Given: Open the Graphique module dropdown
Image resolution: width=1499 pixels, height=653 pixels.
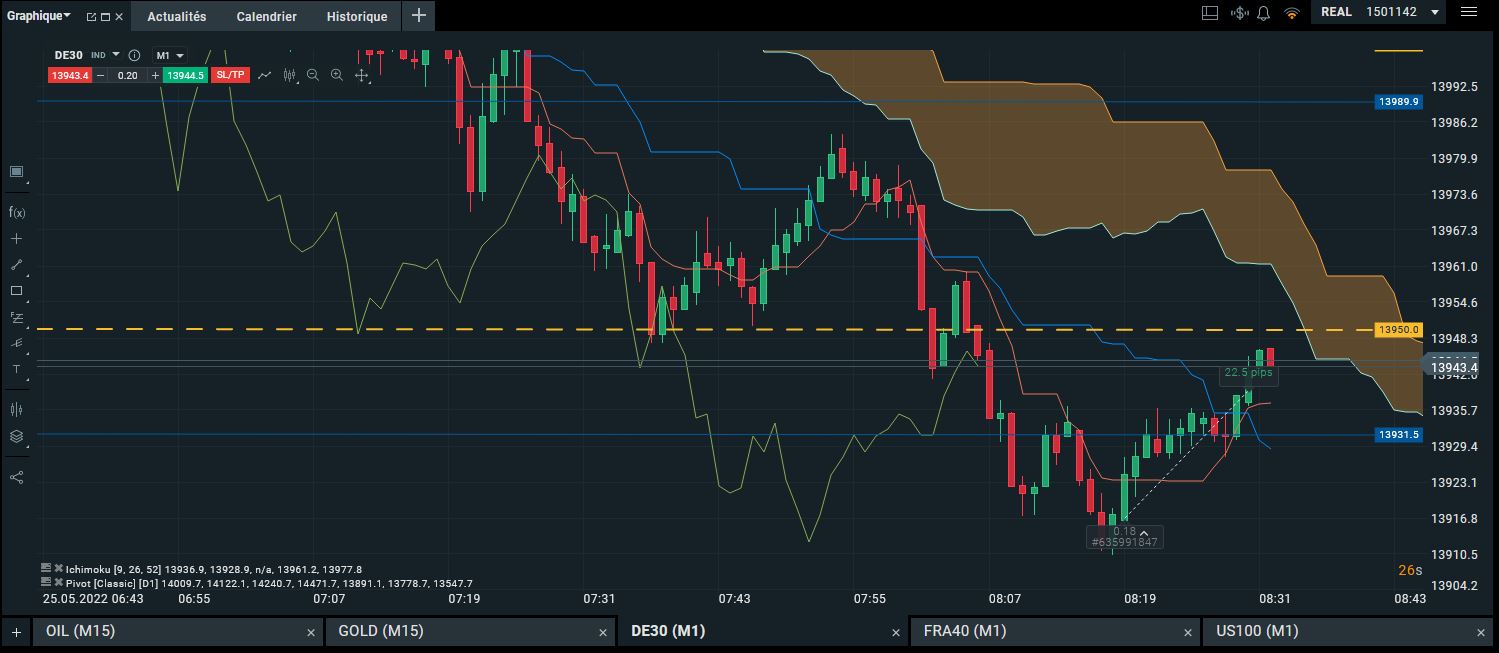Looking at the screenshot, I should click(x=39, y=16).
